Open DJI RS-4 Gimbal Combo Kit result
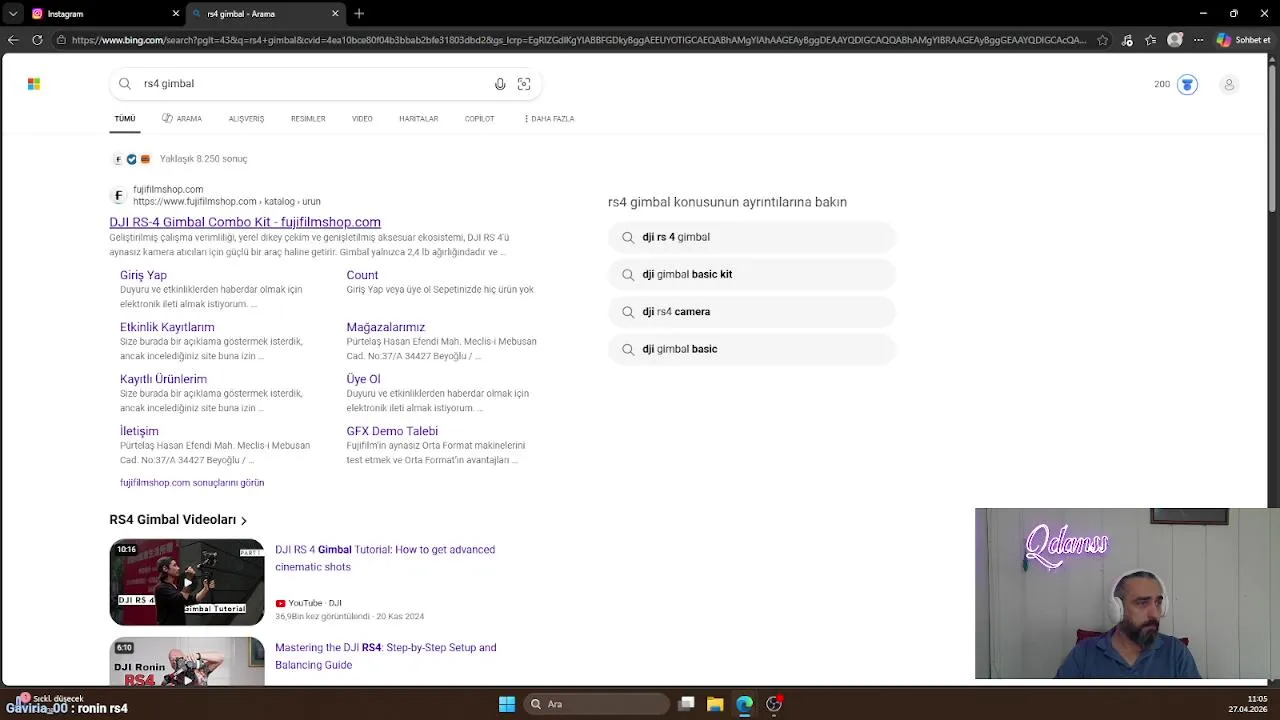The width and height of the screenshot is (1280, 720). [x=245, y=222]
